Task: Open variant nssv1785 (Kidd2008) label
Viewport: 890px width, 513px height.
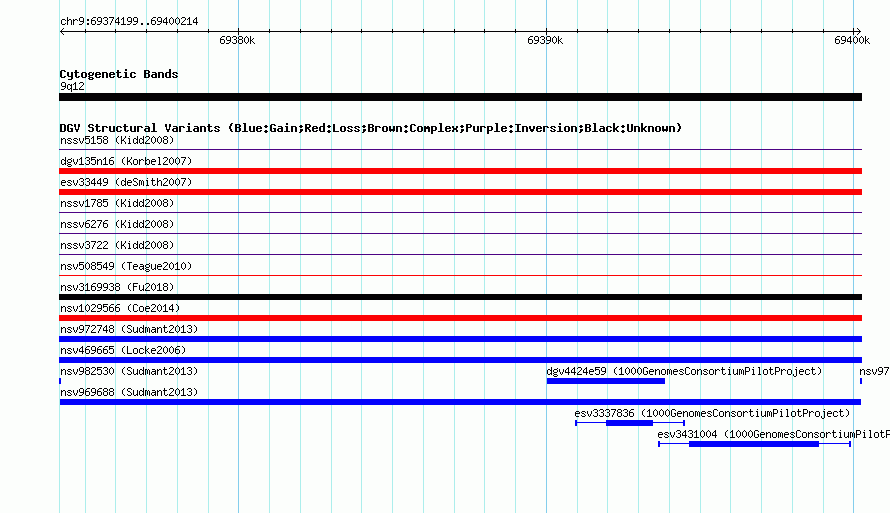Action: [117, 203]
